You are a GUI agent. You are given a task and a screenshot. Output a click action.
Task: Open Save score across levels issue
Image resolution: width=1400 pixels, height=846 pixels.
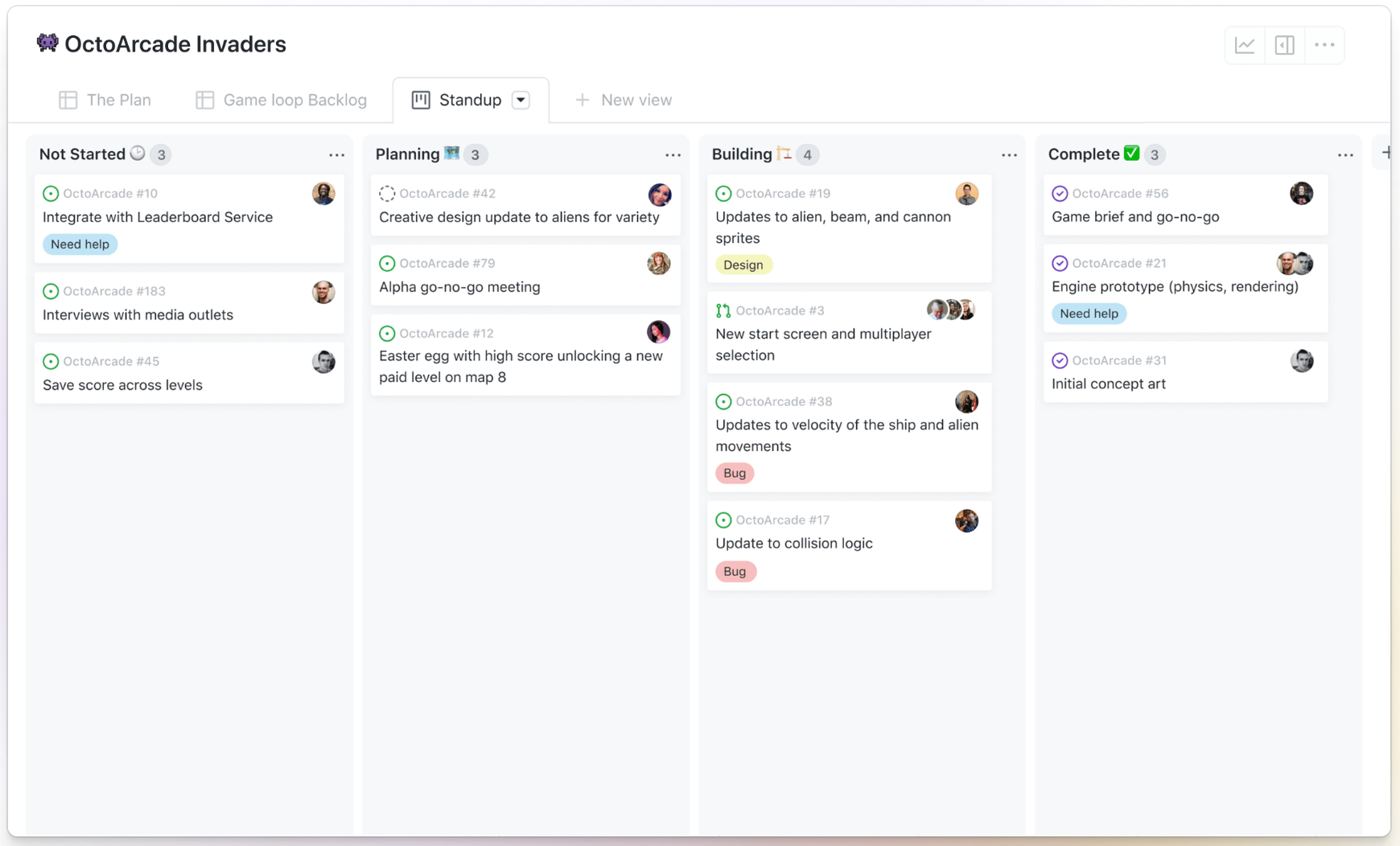click(x=122, y=385)
